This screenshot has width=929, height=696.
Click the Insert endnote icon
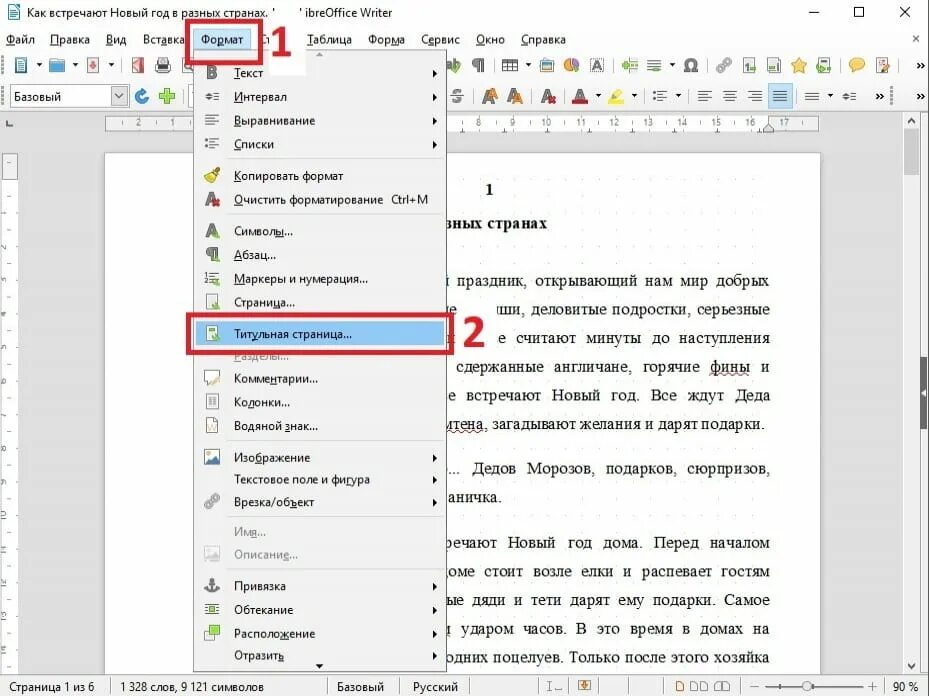click(773, 65)
